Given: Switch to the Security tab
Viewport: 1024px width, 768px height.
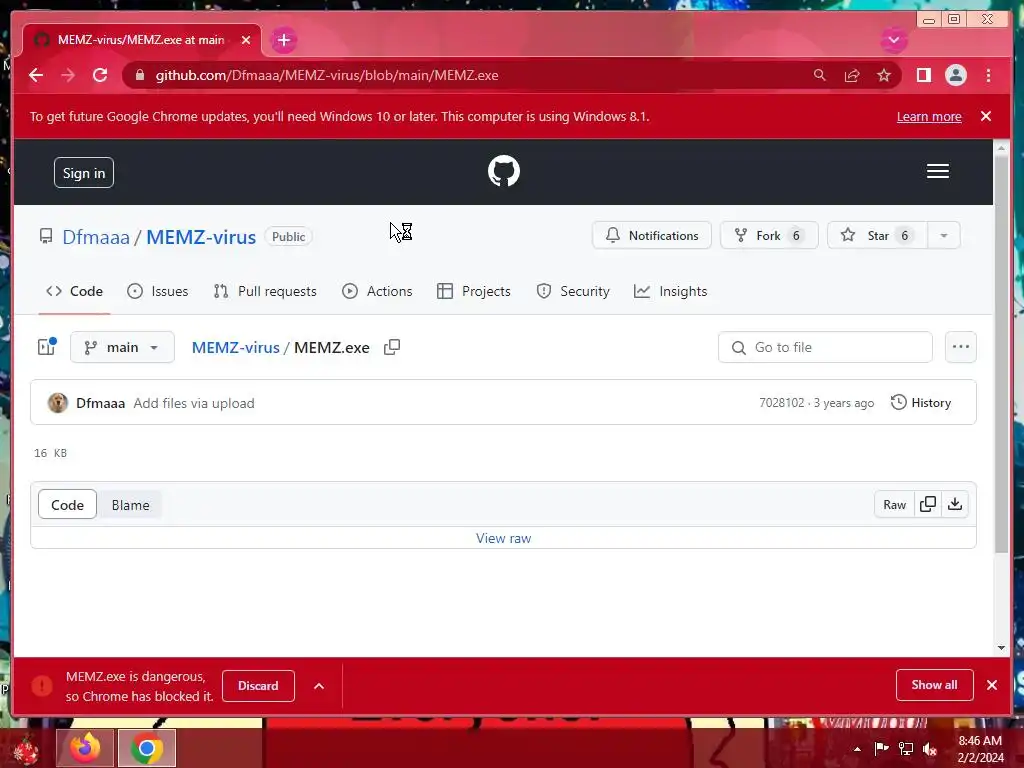Looking at the screenshot, I should coord(573,291).
